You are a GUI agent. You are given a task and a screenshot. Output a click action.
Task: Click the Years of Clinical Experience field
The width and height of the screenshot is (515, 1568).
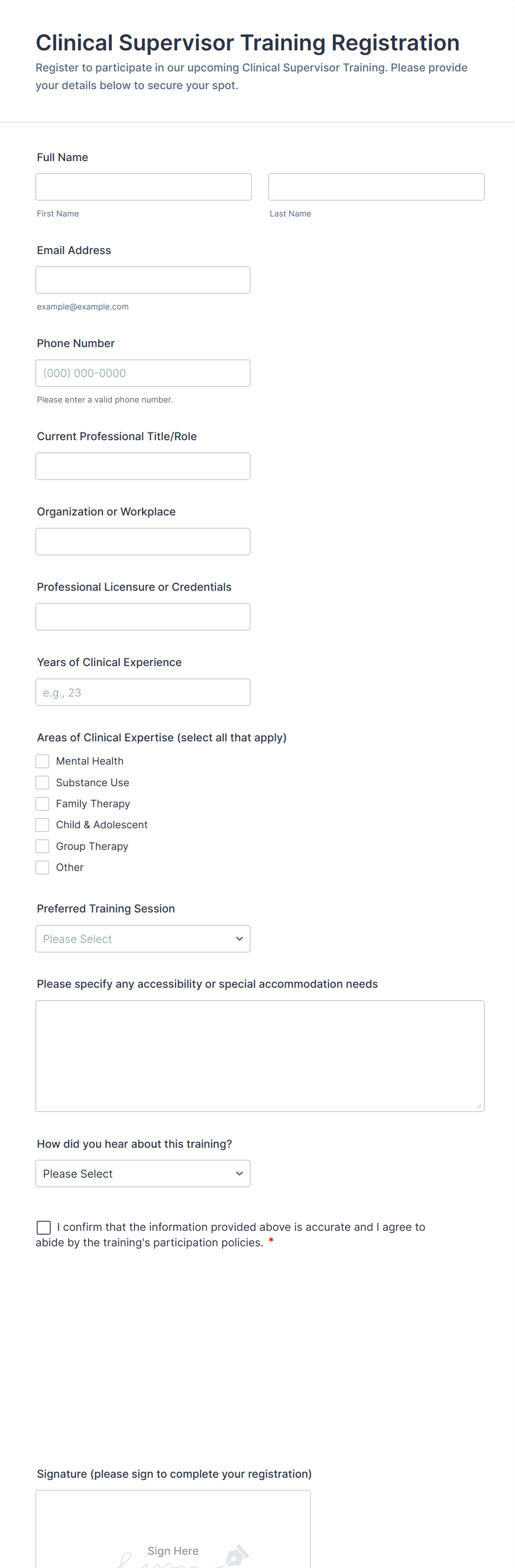coord(142,692)
